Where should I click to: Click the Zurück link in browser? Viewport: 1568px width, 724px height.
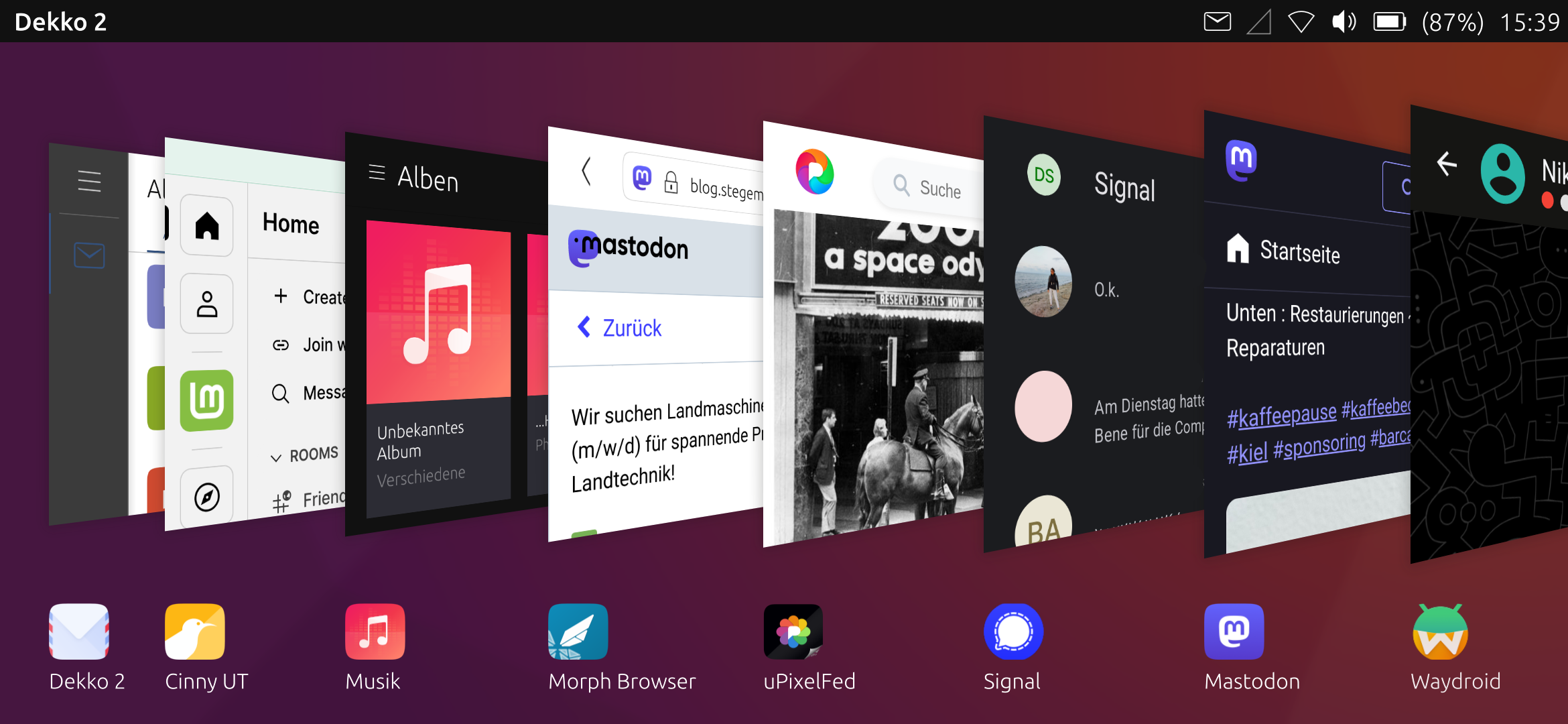coord(619,328)
